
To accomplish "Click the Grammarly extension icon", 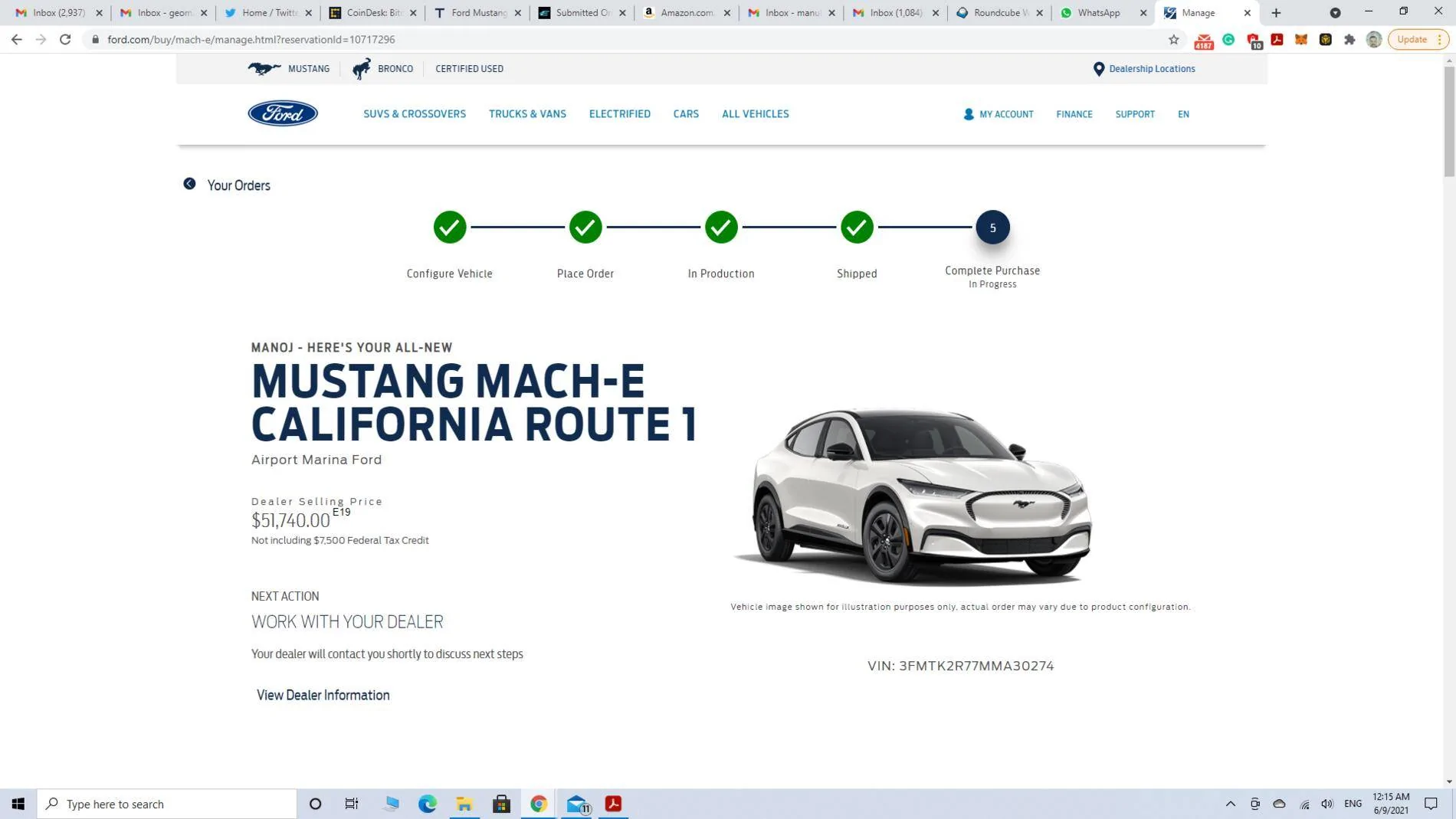I will coord(1228,39).
